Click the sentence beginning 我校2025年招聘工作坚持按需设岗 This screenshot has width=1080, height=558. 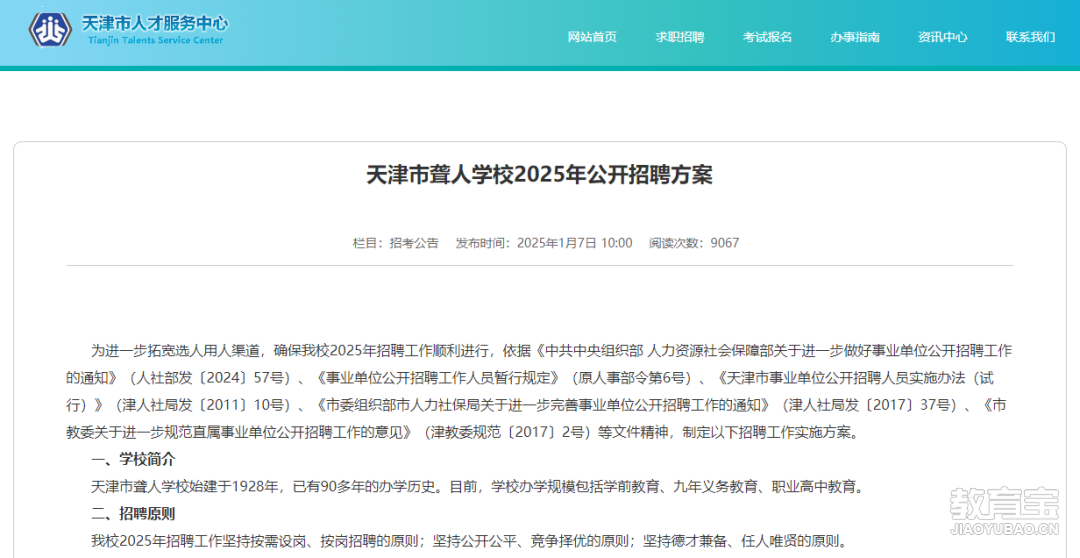point(468,541)
